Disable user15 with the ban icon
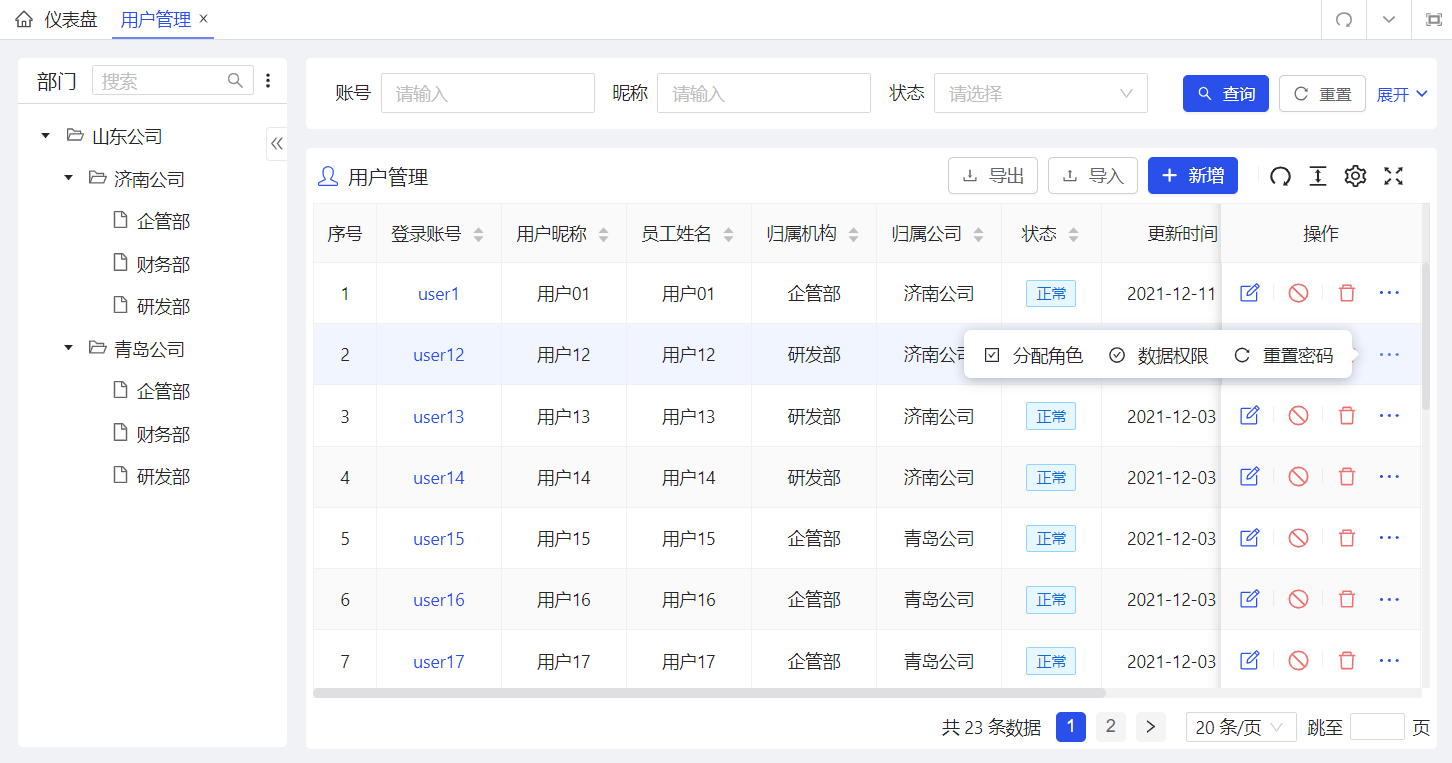1452x763 pixels. click(x=1298, y=538)
